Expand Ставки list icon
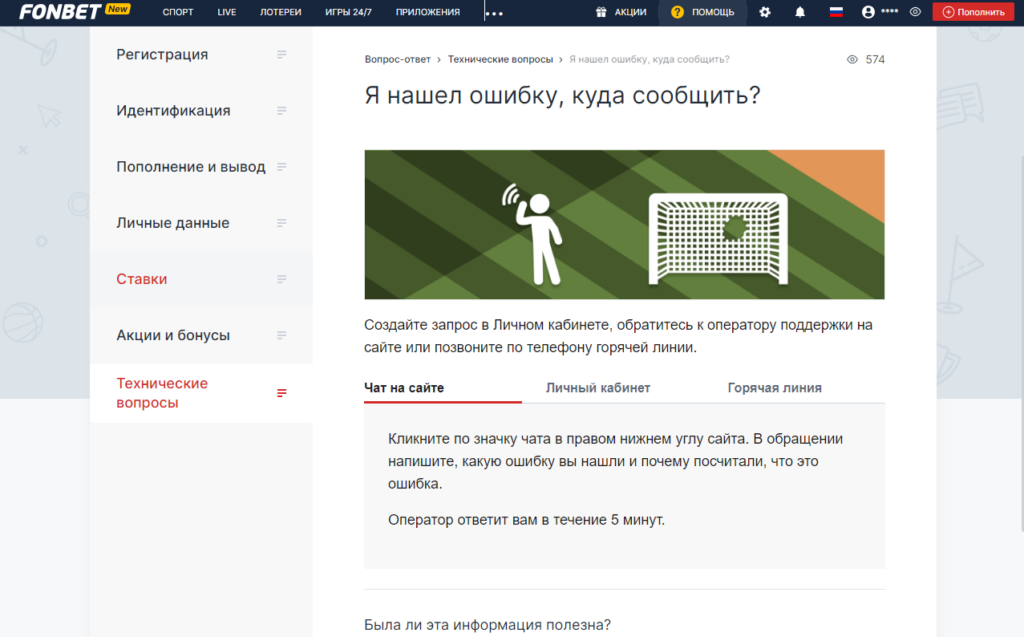 tap(281, 279)
